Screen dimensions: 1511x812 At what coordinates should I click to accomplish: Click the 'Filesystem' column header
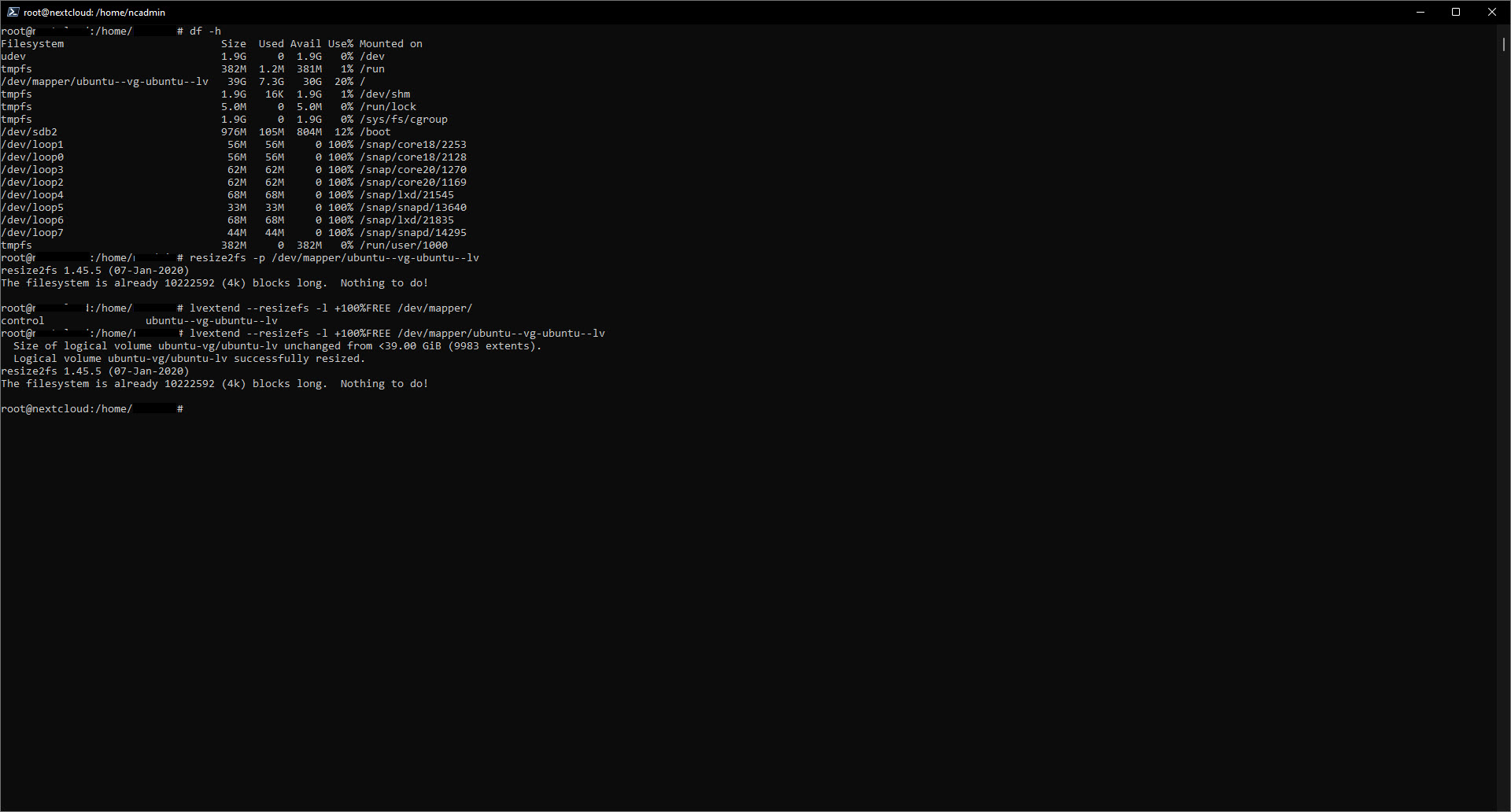[x=32, y=44]
